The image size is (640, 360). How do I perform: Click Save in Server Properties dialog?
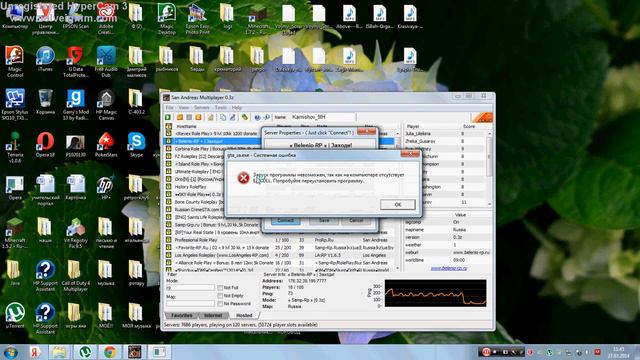pyautogui.click(x=324, y=220)
